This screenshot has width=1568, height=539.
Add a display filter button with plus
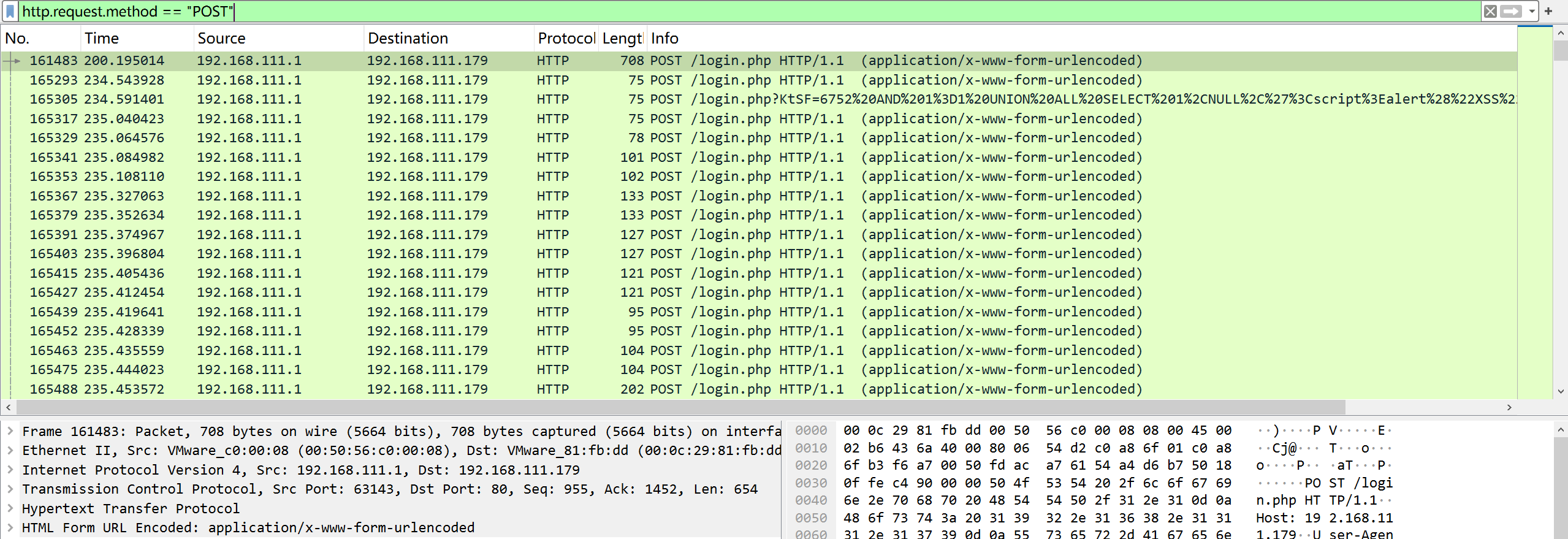(1548, 11)
